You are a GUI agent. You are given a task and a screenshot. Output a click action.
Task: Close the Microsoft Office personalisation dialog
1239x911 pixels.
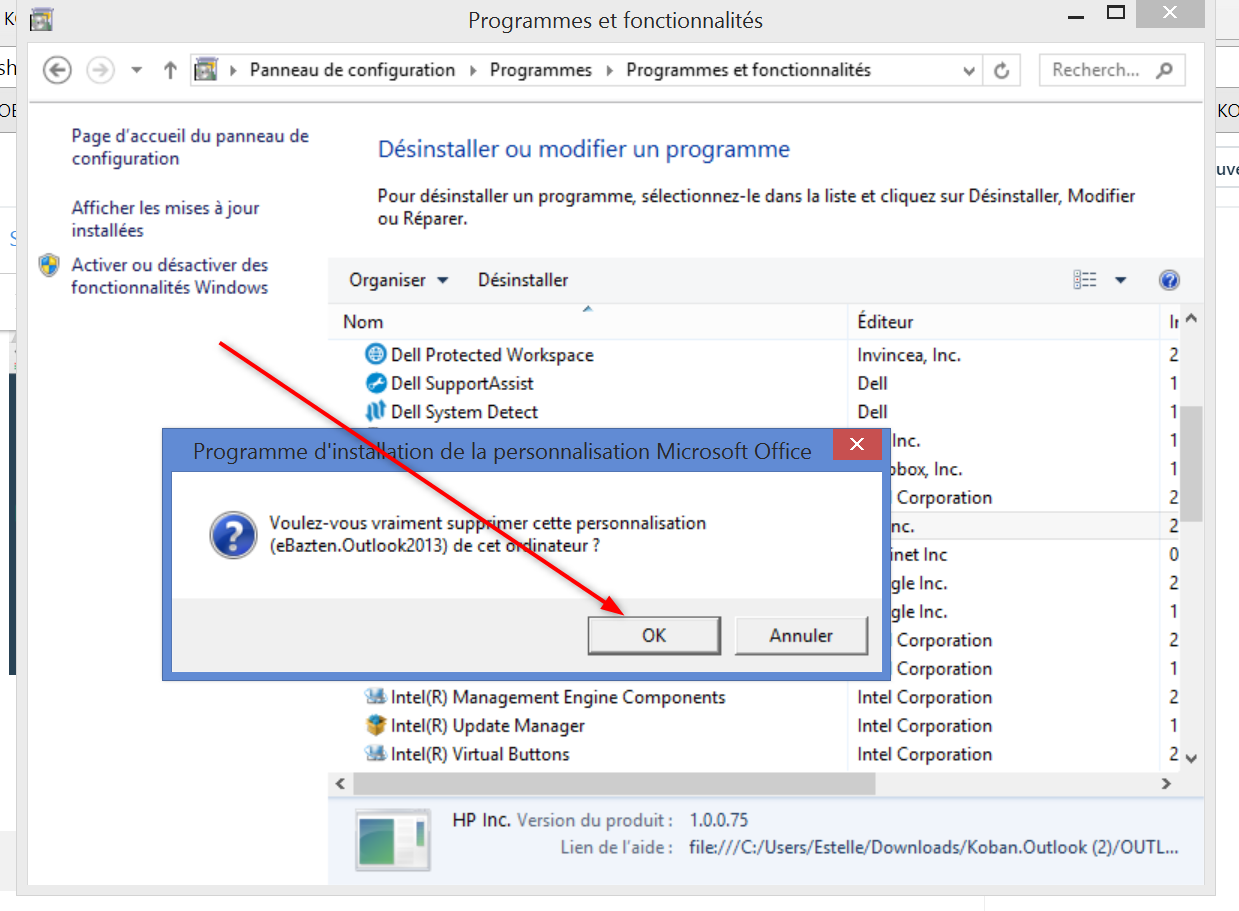coord(857,445)
